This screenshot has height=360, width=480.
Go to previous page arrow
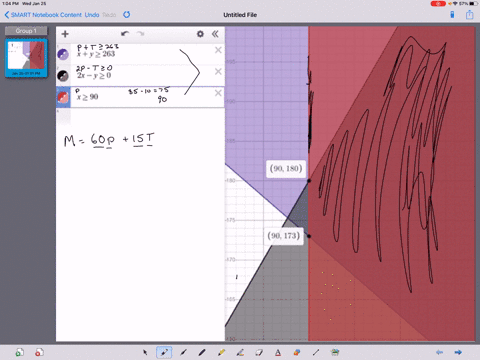(x=440, y=352)
